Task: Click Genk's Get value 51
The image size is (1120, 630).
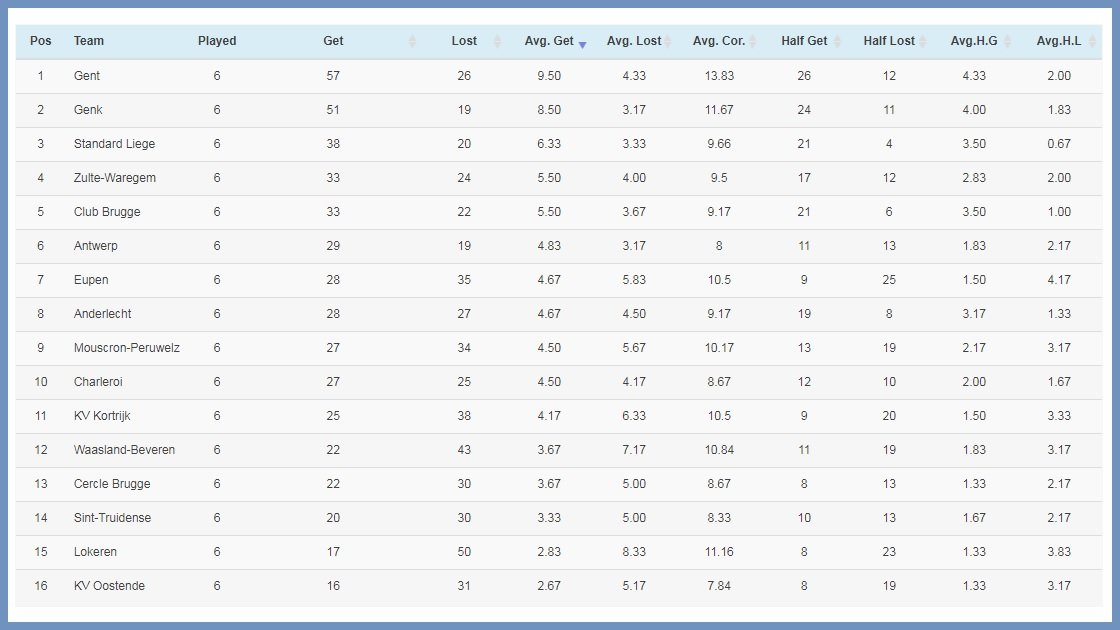Action: pyautogui.click(x=333, y=110)
